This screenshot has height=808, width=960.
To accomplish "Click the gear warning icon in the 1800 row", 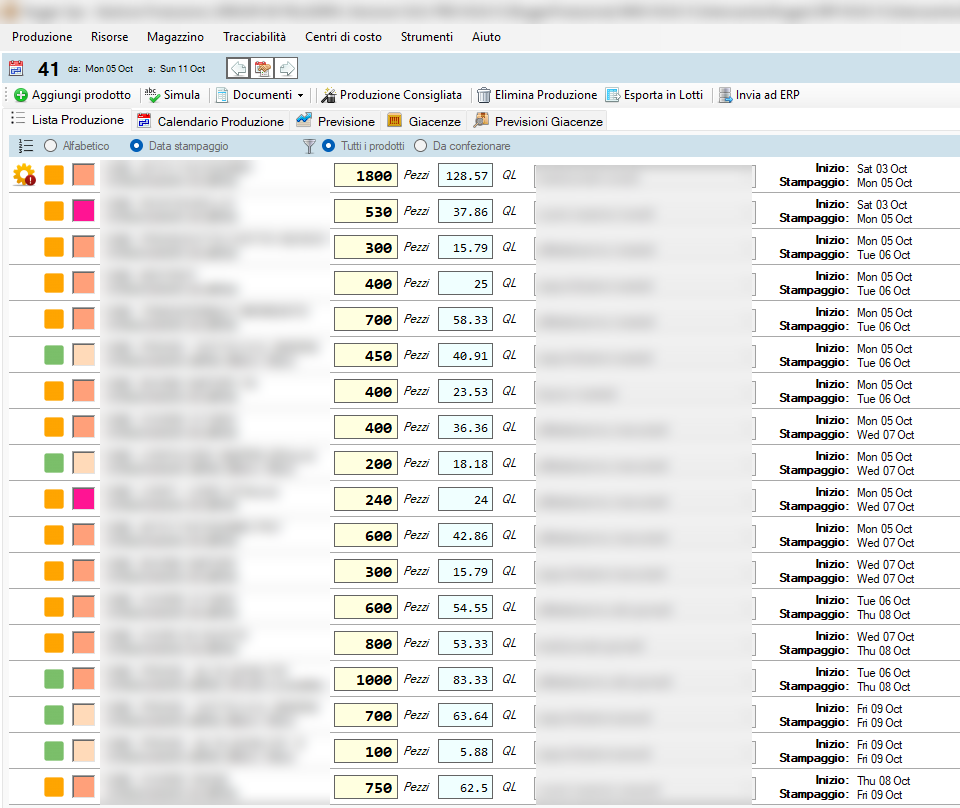I will [24, 175].
